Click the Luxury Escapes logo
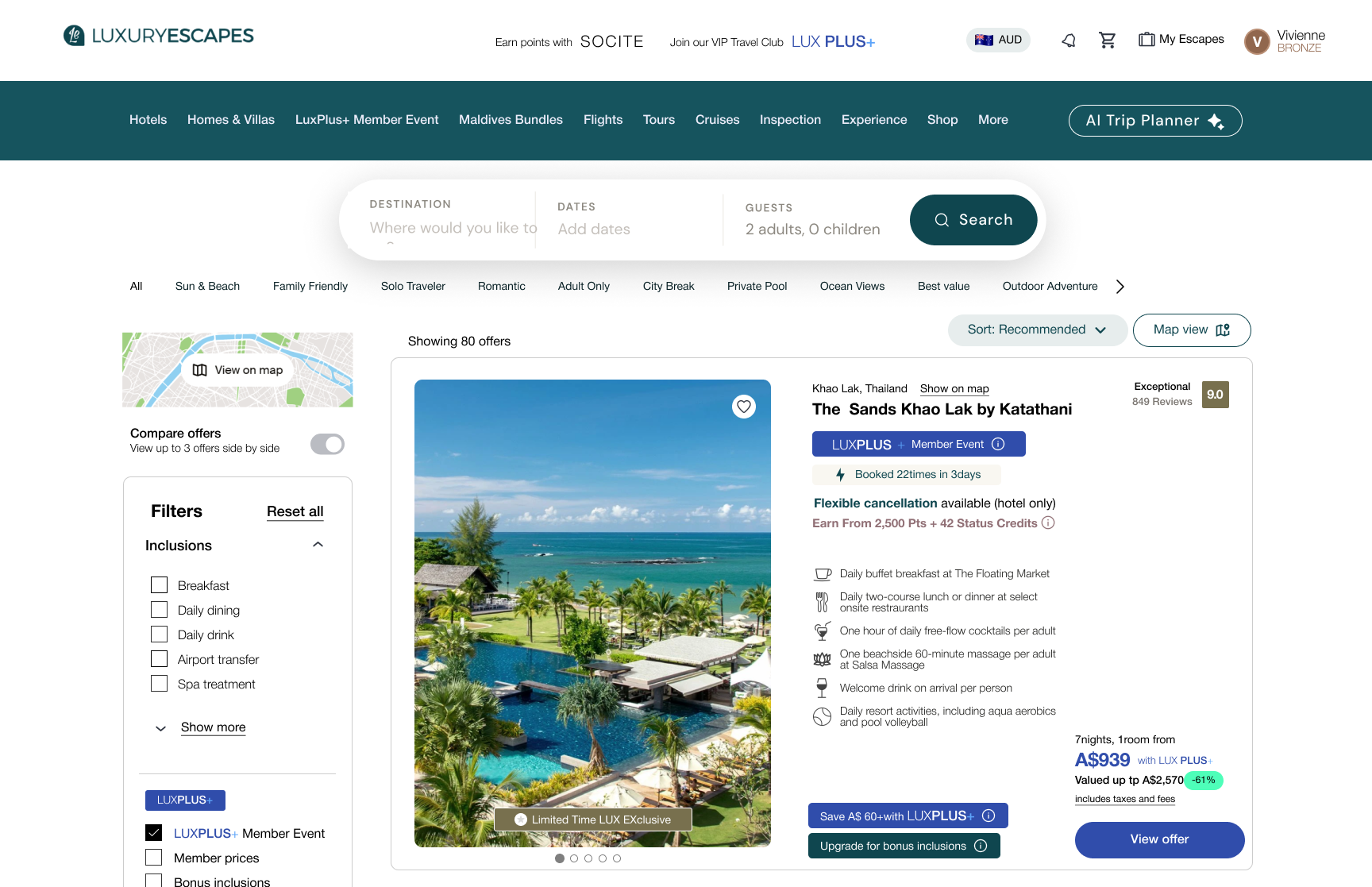Viewport: 1372px width, 887px height. pyautogui.click(x=158, y=36)
